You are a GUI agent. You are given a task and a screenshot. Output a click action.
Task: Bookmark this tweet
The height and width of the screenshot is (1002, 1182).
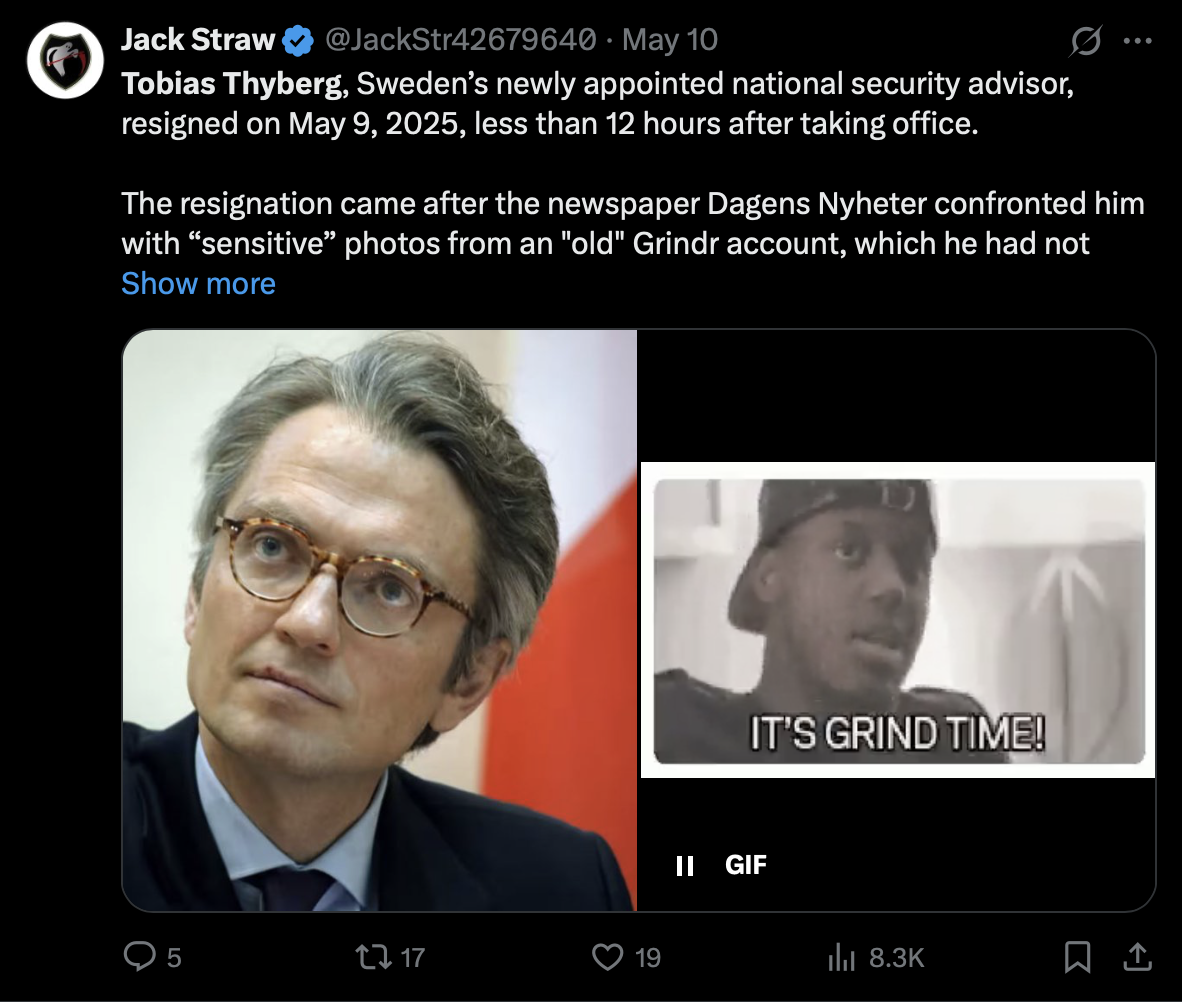coord(1077,957)
